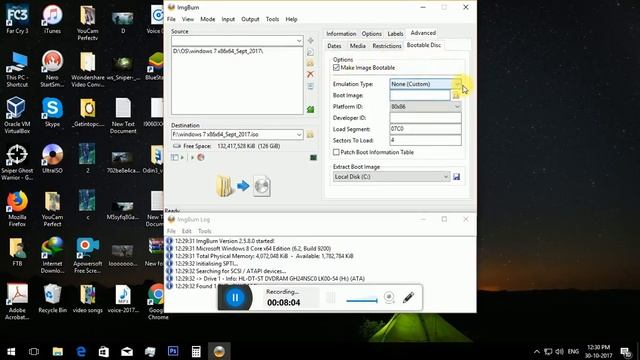This screenshot has width=640, height=360.
Task: Select the source folder path entry in list
Action: click(218, 51)
